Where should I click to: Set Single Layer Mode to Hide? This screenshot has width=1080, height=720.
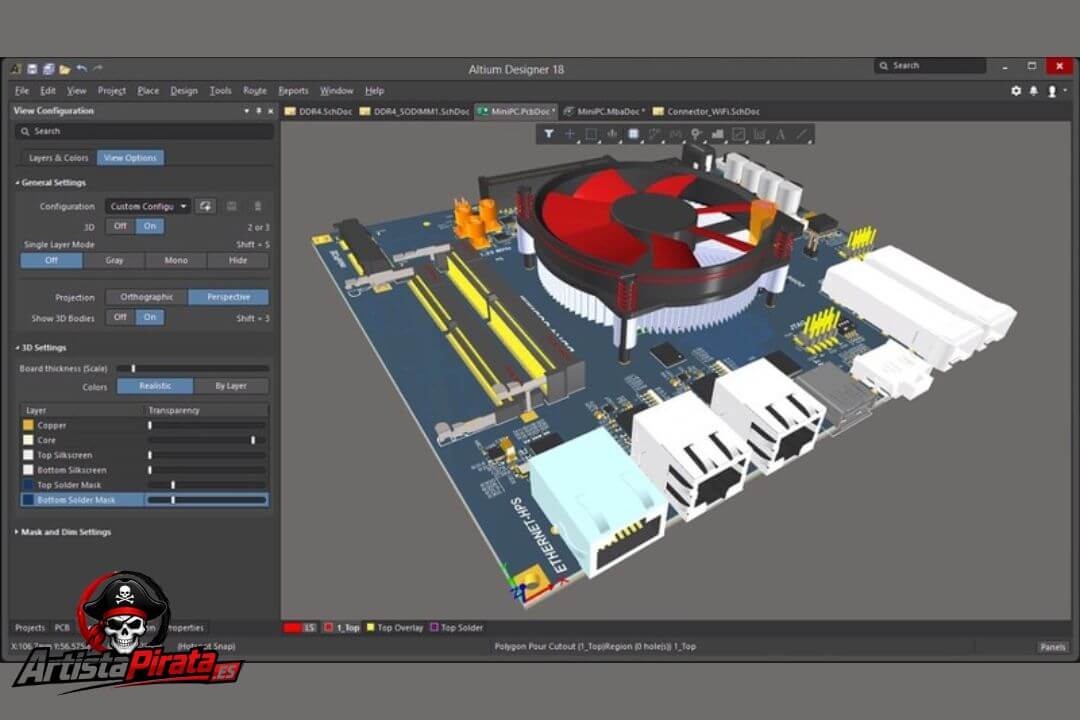coord(238,260)
